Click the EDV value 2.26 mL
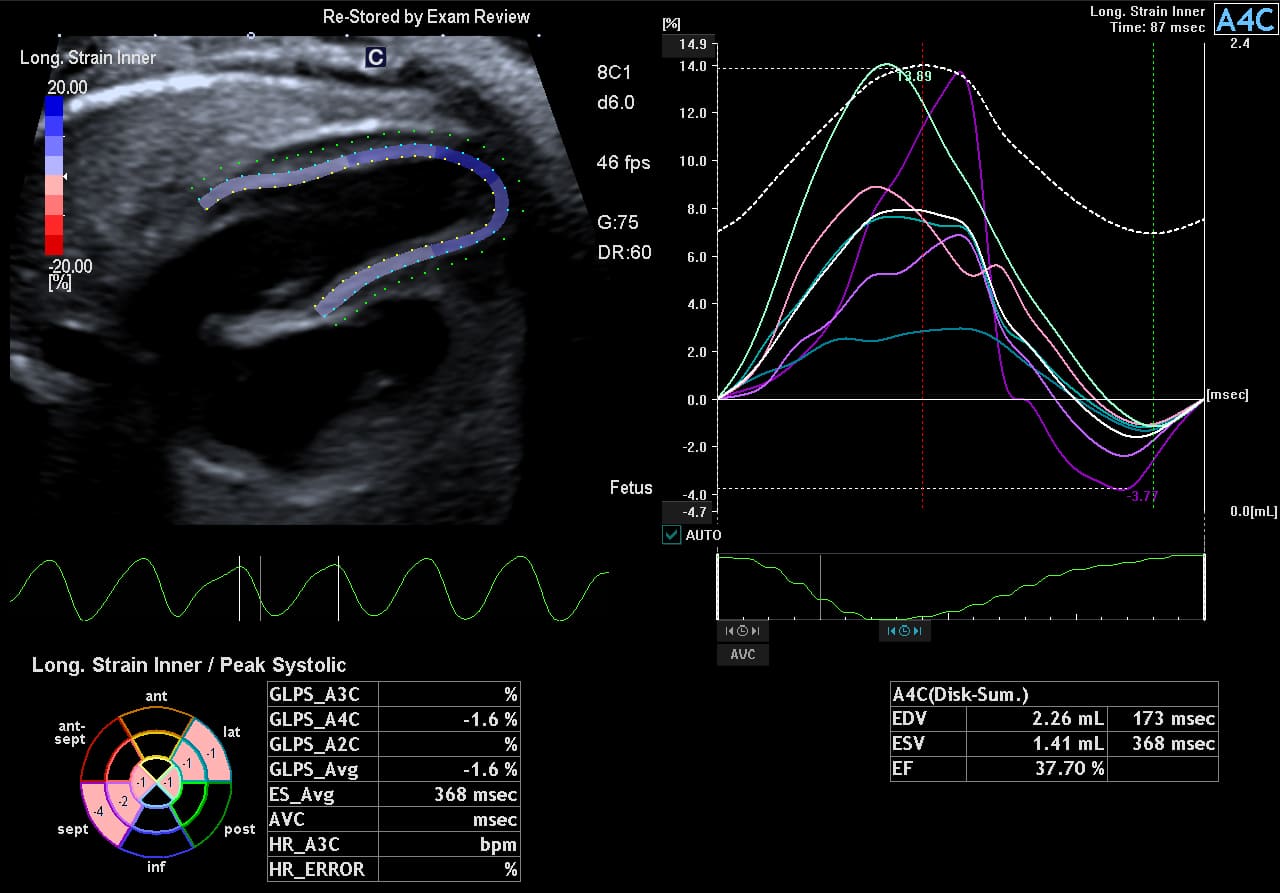Viewport: 1280px width, 893px height. point(1039,719)
